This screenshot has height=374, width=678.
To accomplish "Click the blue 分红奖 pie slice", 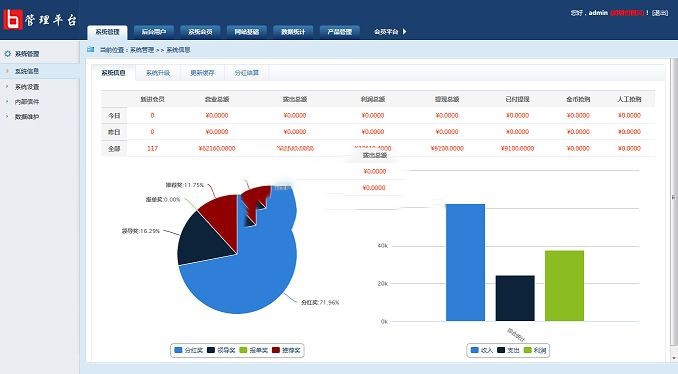I will click(251, 277).
